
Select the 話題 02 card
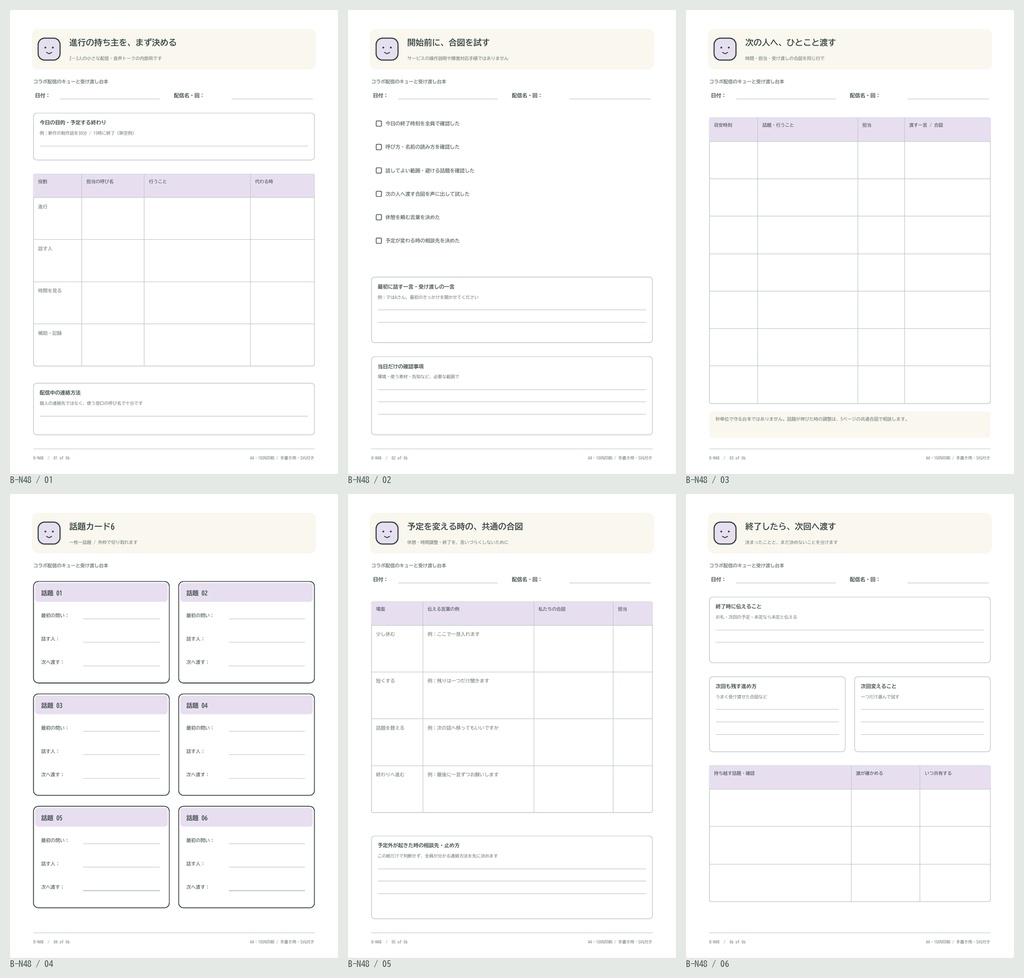click(x=247, y=633)
